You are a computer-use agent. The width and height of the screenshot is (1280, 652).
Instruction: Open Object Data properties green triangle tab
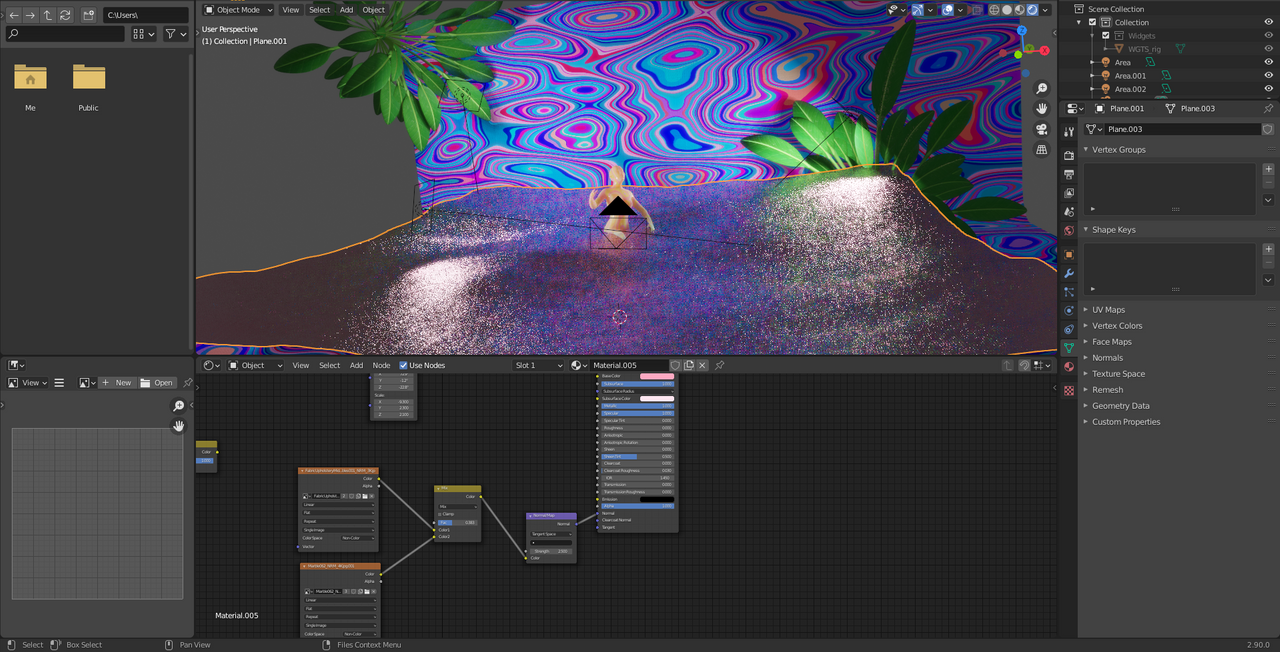pyautogui.click(x=1069, y=348)
